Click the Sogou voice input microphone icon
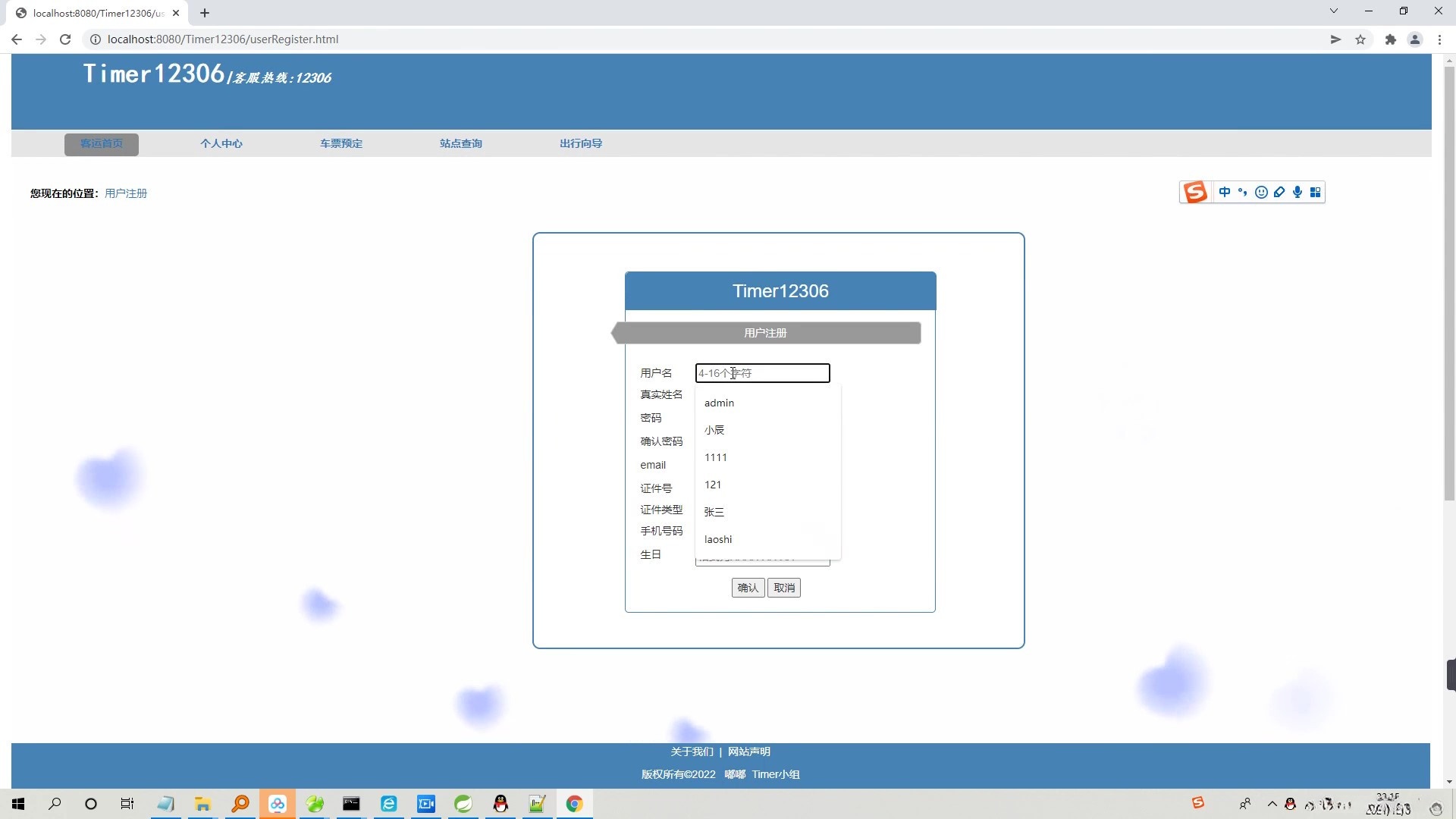 1298,192
